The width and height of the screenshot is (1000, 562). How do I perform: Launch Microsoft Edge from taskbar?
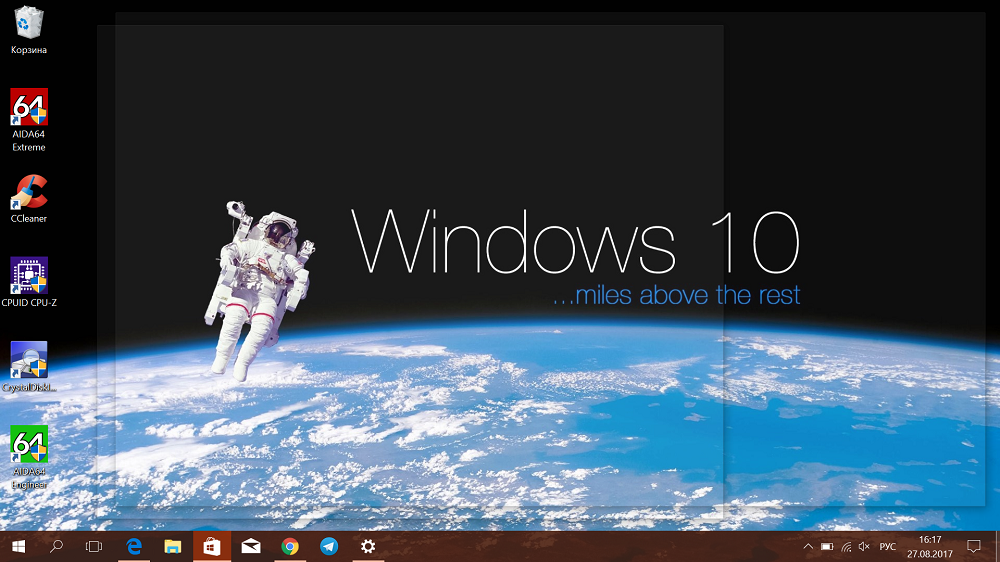(134, 547)
